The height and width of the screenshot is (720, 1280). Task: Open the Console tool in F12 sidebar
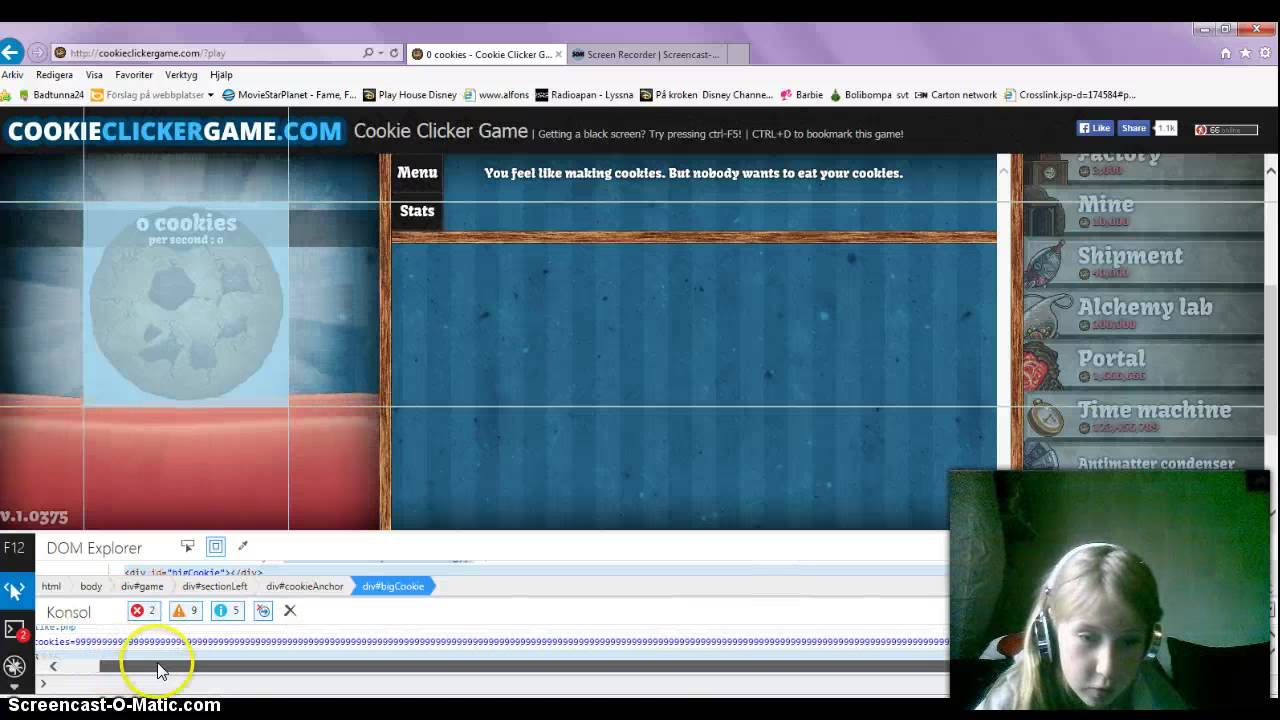14,630
